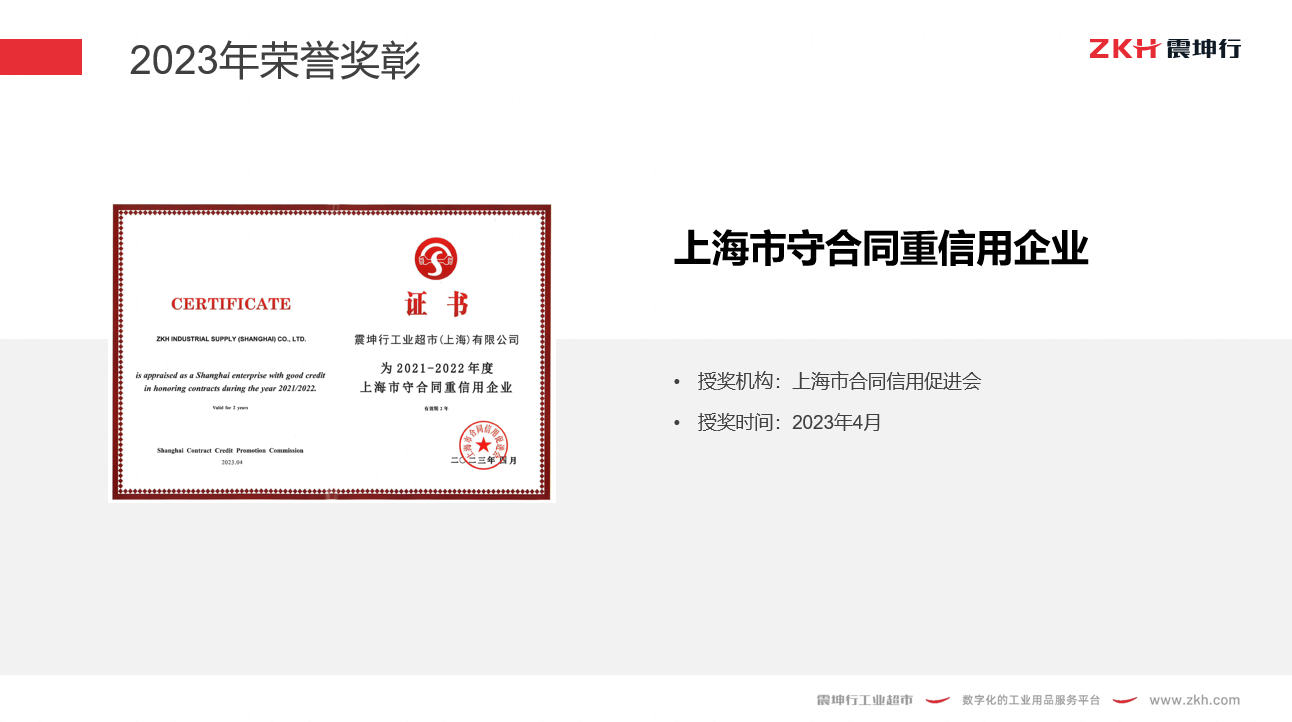Click the bullet 授奖时间：2023年4月
Screen dimensions: 1292x722
click(x=778, y=422)
